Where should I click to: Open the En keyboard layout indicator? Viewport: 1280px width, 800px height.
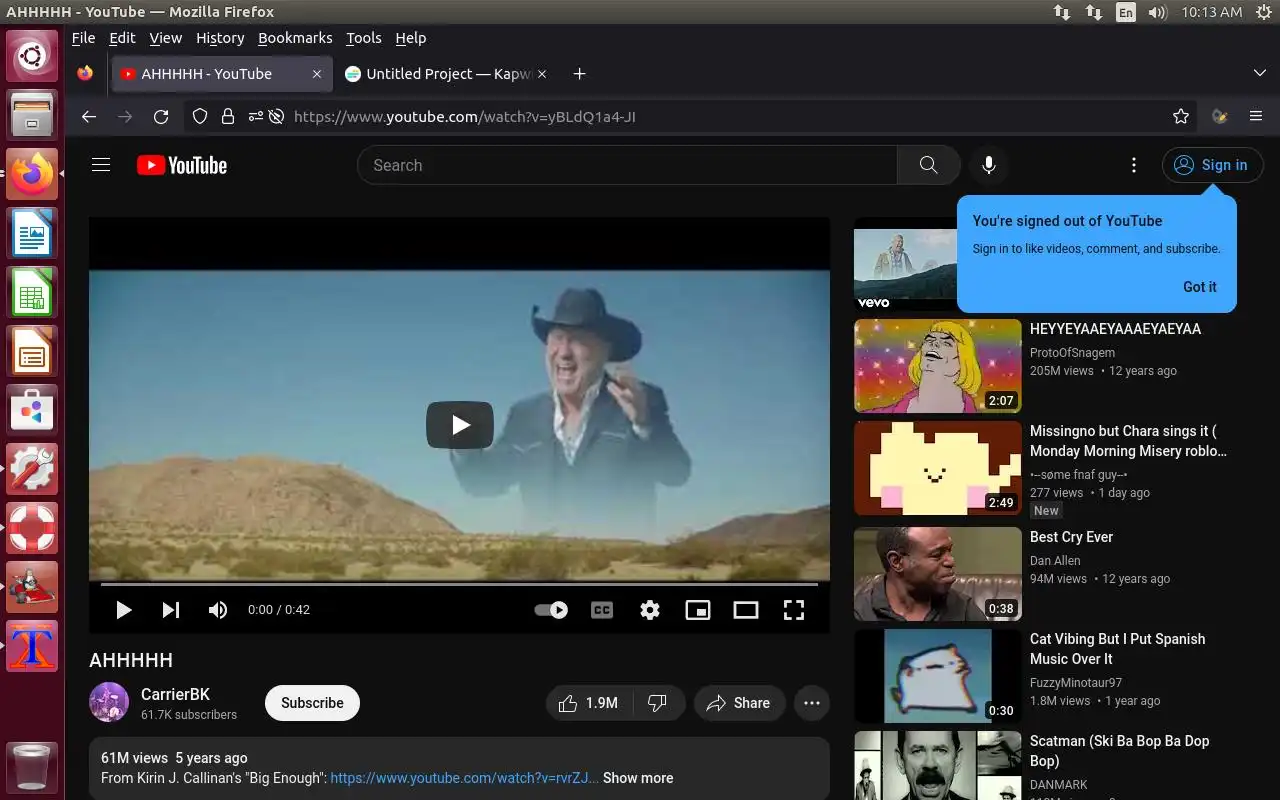coord(1126,12)
